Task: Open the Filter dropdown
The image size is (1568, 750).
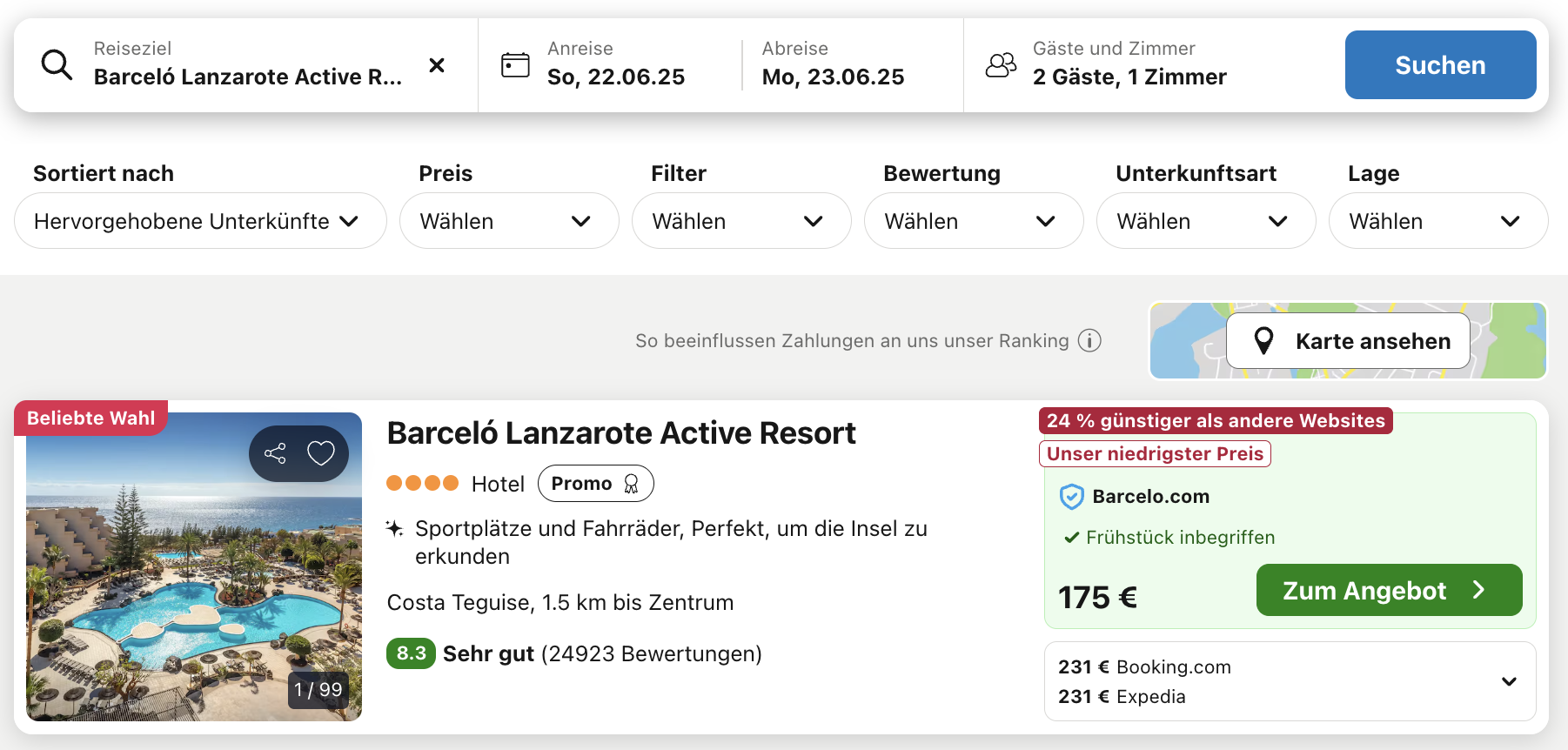Action: 741,221
